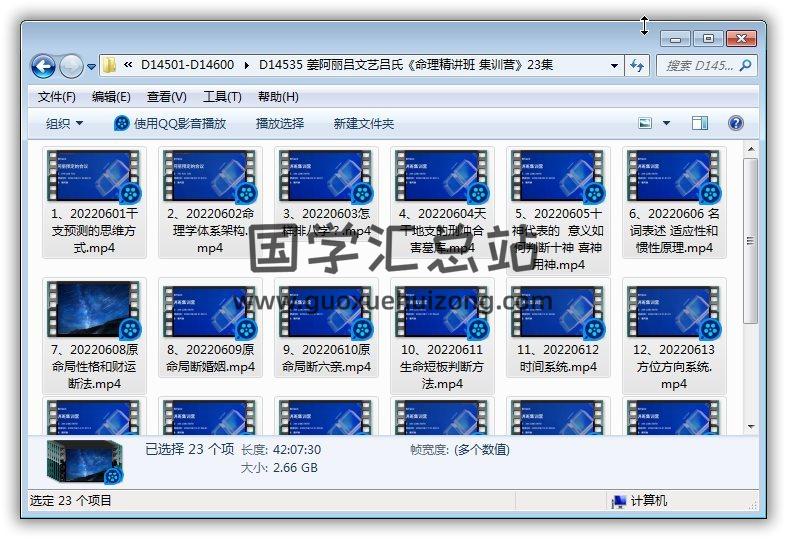Image resolution: width=787 pixels, height=539 pixels.
Task: Click the refresh button beside address bar
Action: click(x=637, y=66)
